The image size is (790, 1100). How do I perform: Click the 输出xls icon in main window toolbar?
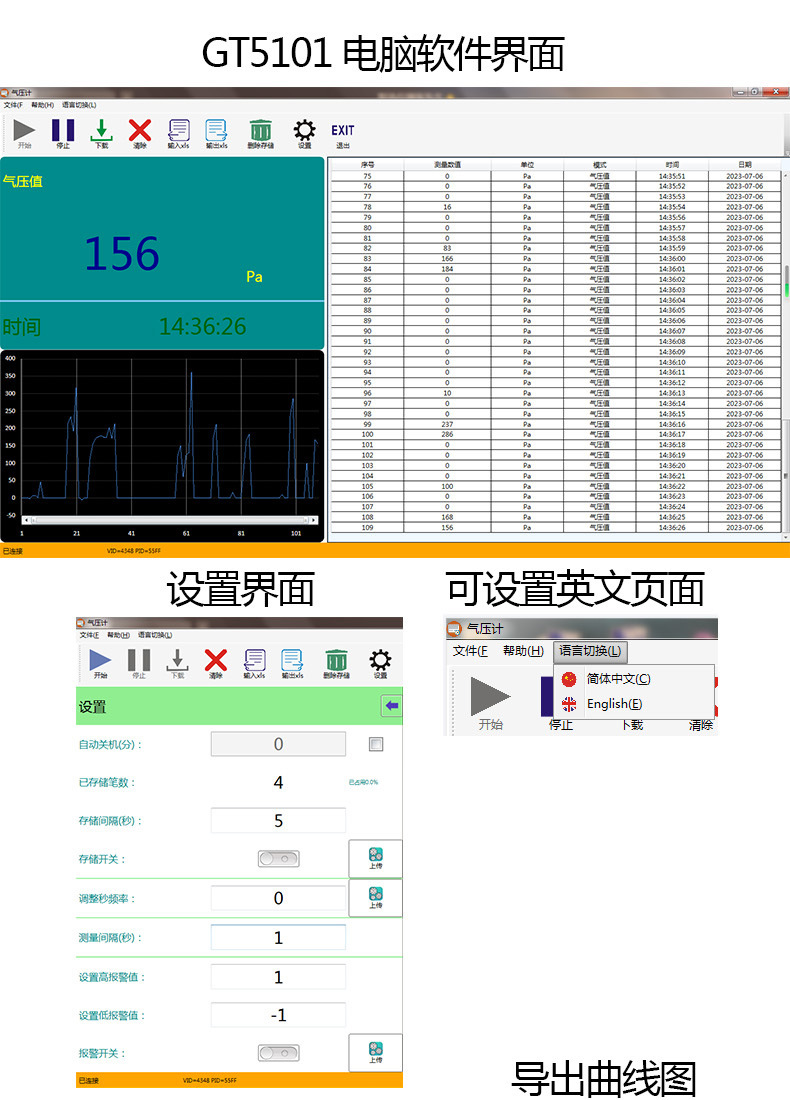tap(216, 130)
